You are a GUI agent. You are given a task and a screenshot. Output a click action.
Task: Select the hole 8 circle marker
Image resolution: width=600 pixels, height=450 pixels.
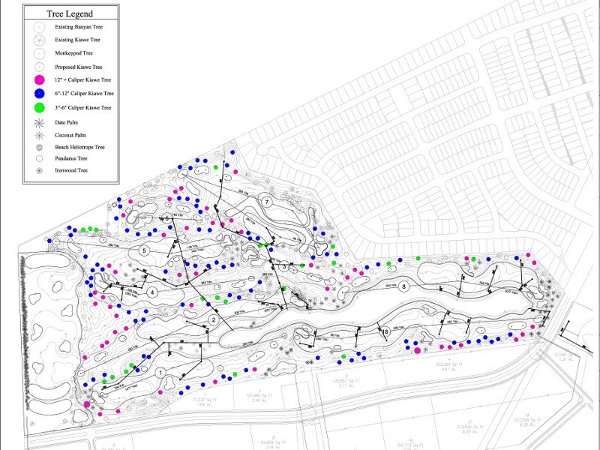tap(403, 286)
